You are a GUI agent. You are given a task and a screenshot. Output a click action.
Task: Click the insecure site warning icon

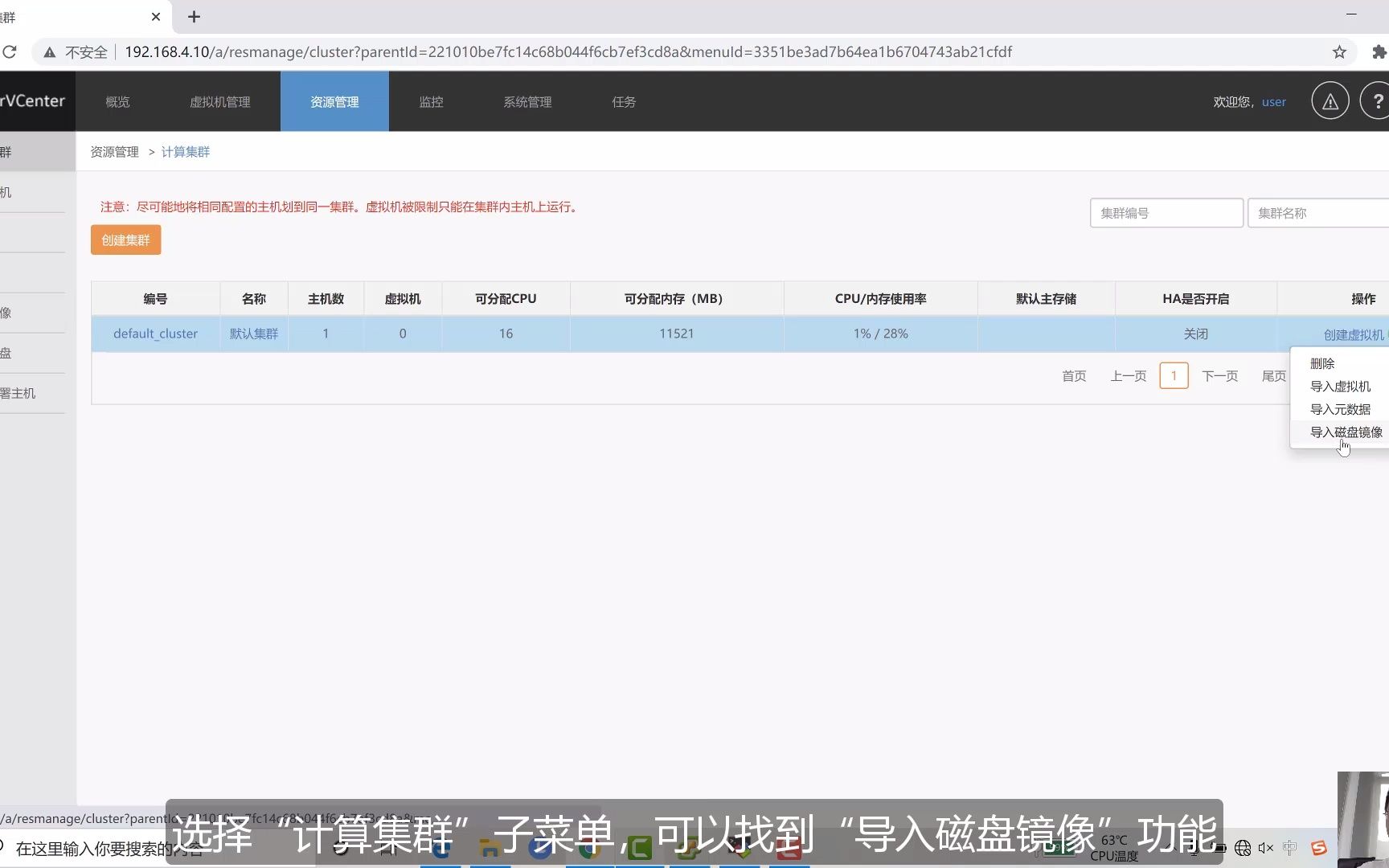point(50,52)
